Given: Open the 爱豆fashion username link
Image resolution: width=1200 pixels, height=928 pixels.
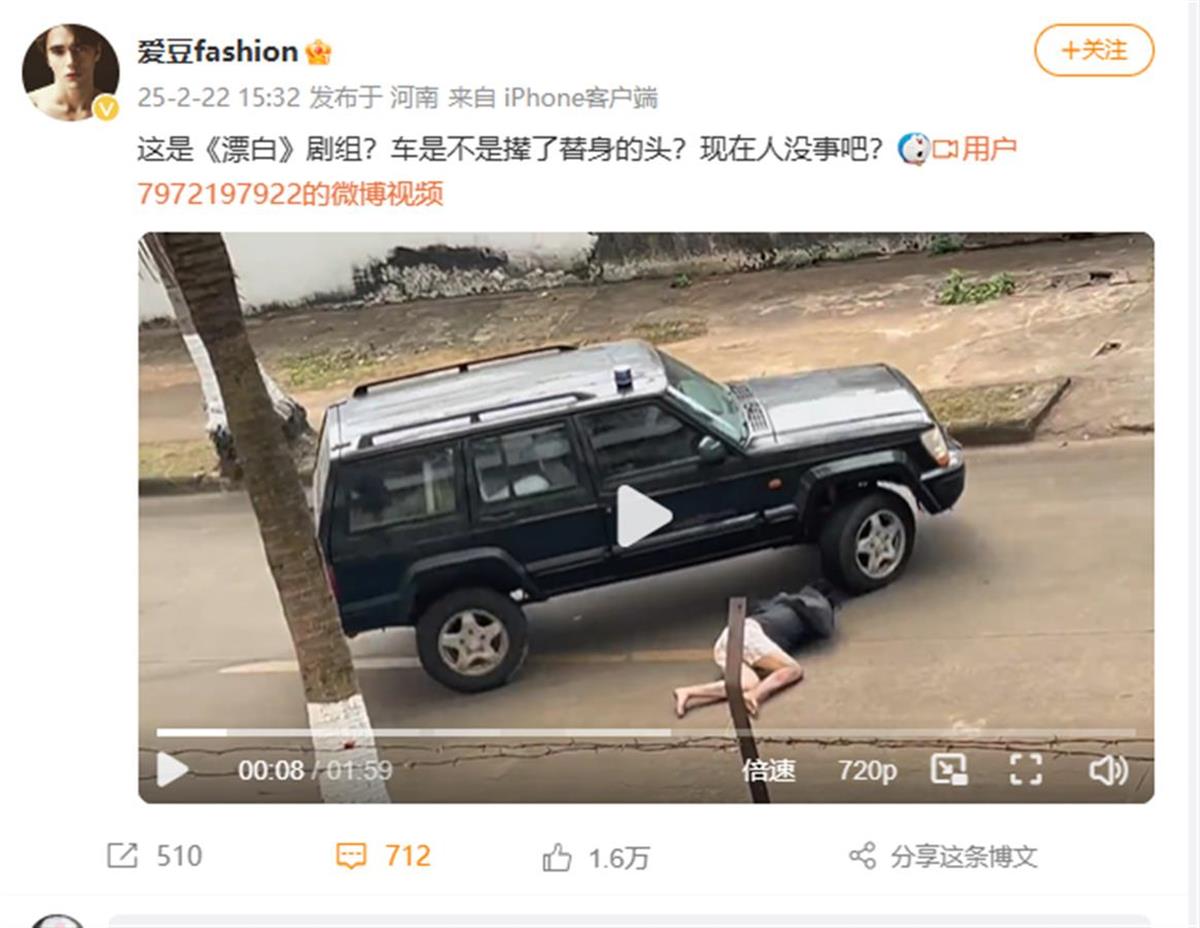Looking at the screenshot, I should [217, 51].
